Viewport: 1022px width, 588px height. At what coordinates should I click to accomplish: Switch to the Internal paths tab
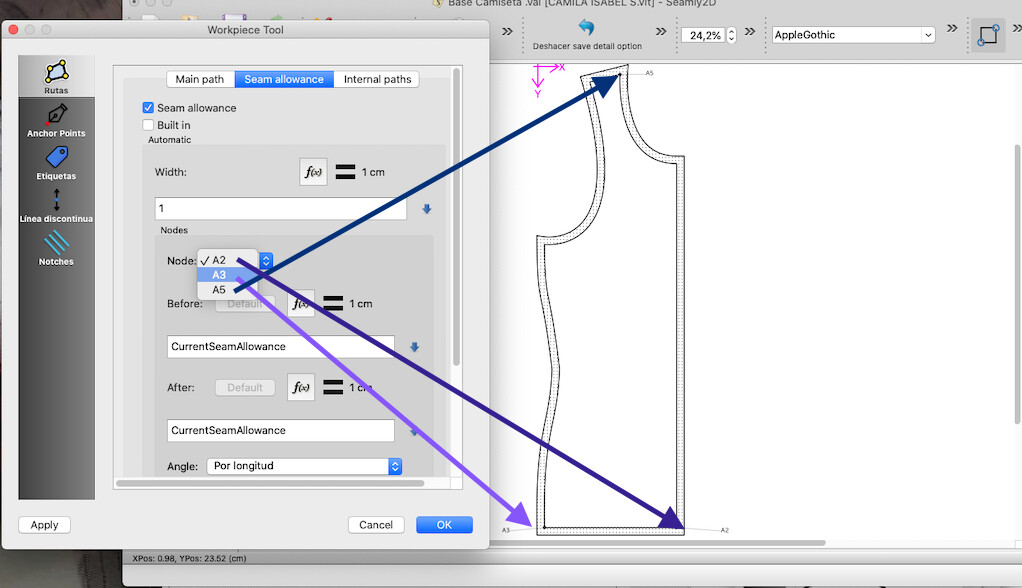click(377, 79)
